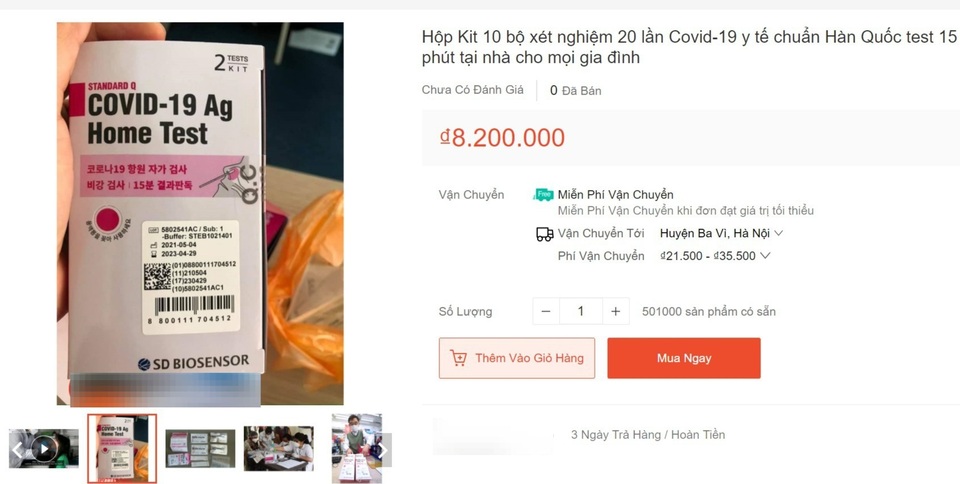
Task: Click the free shipping badge icon
Action: click(544, 195)
